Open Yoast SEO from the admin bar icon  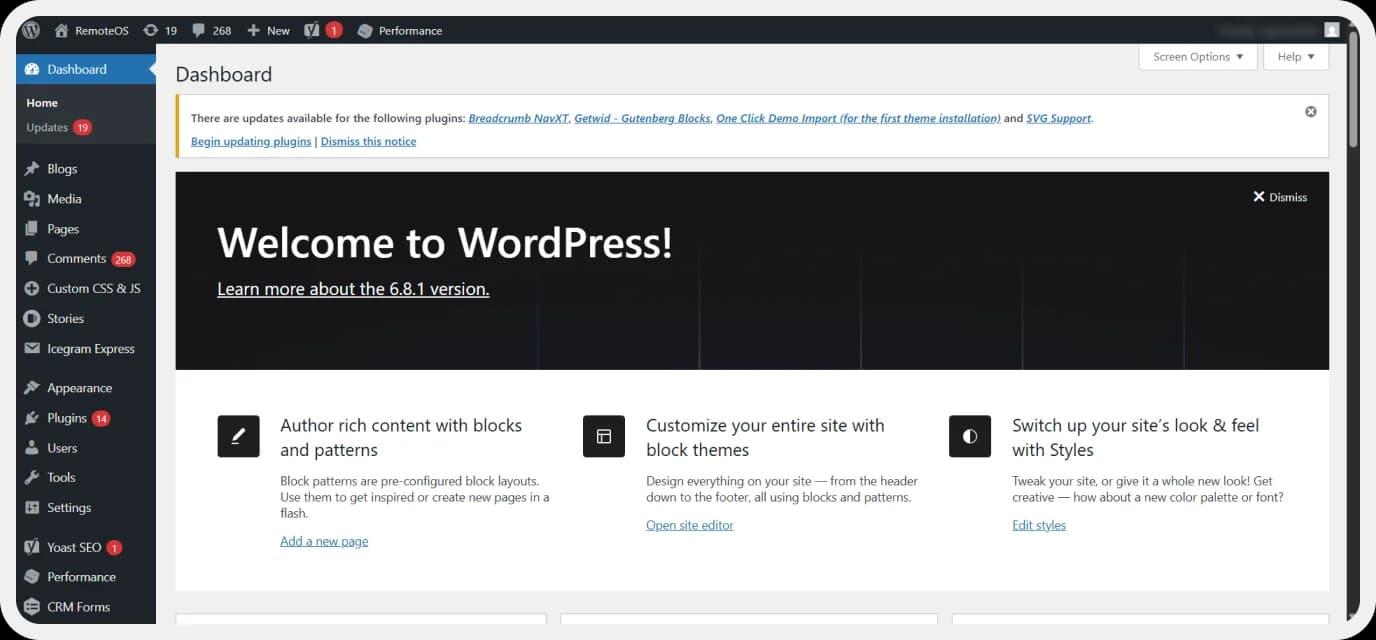point(313,30)
